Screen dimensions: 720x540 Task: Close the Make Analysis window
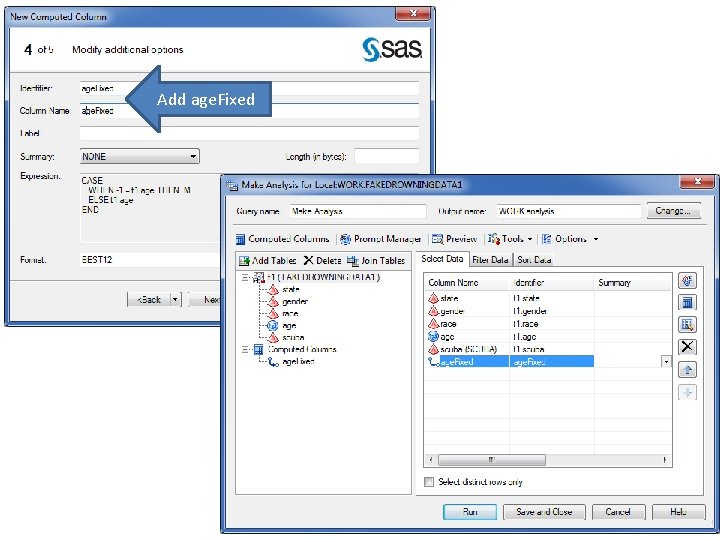pos(697,182)
